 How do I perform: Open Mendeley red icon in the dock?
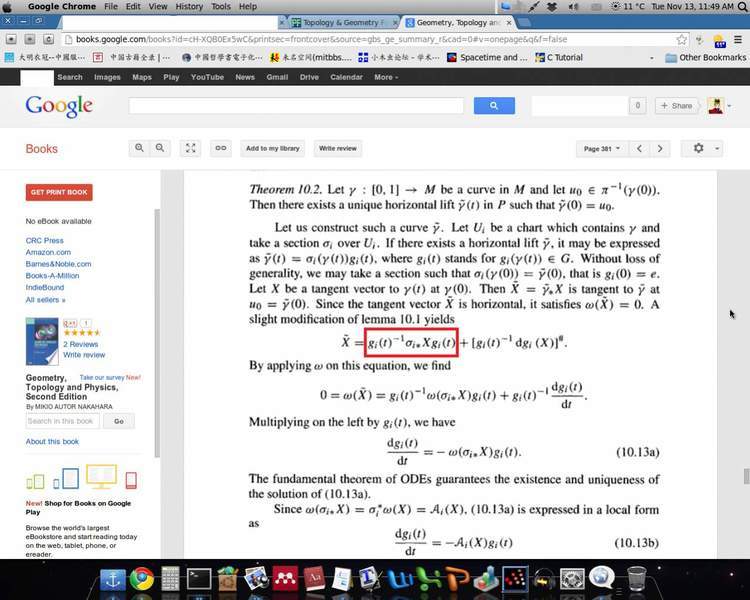coord(285,579)
